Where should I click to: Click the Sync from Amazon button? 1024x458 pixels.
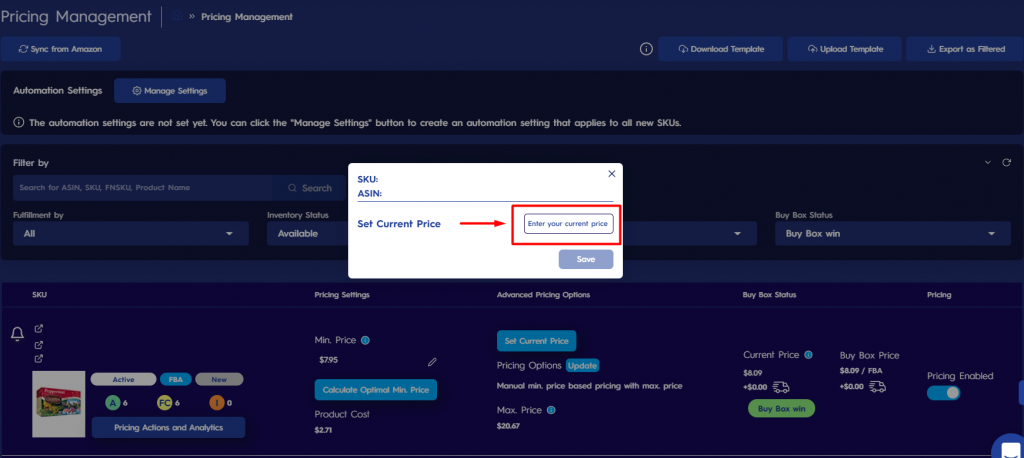(61, 49)
